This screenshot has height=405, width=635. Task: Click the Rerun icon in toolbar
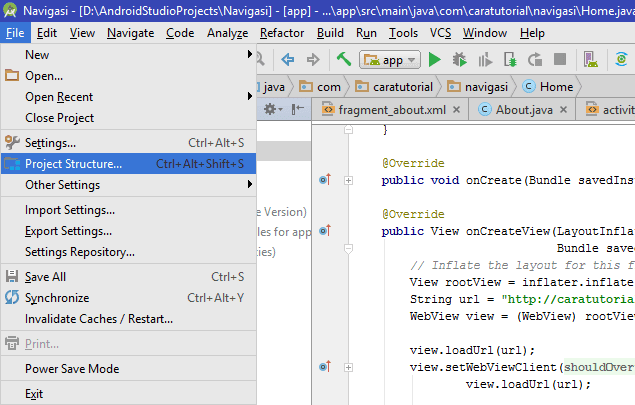(x=535, y=60)
